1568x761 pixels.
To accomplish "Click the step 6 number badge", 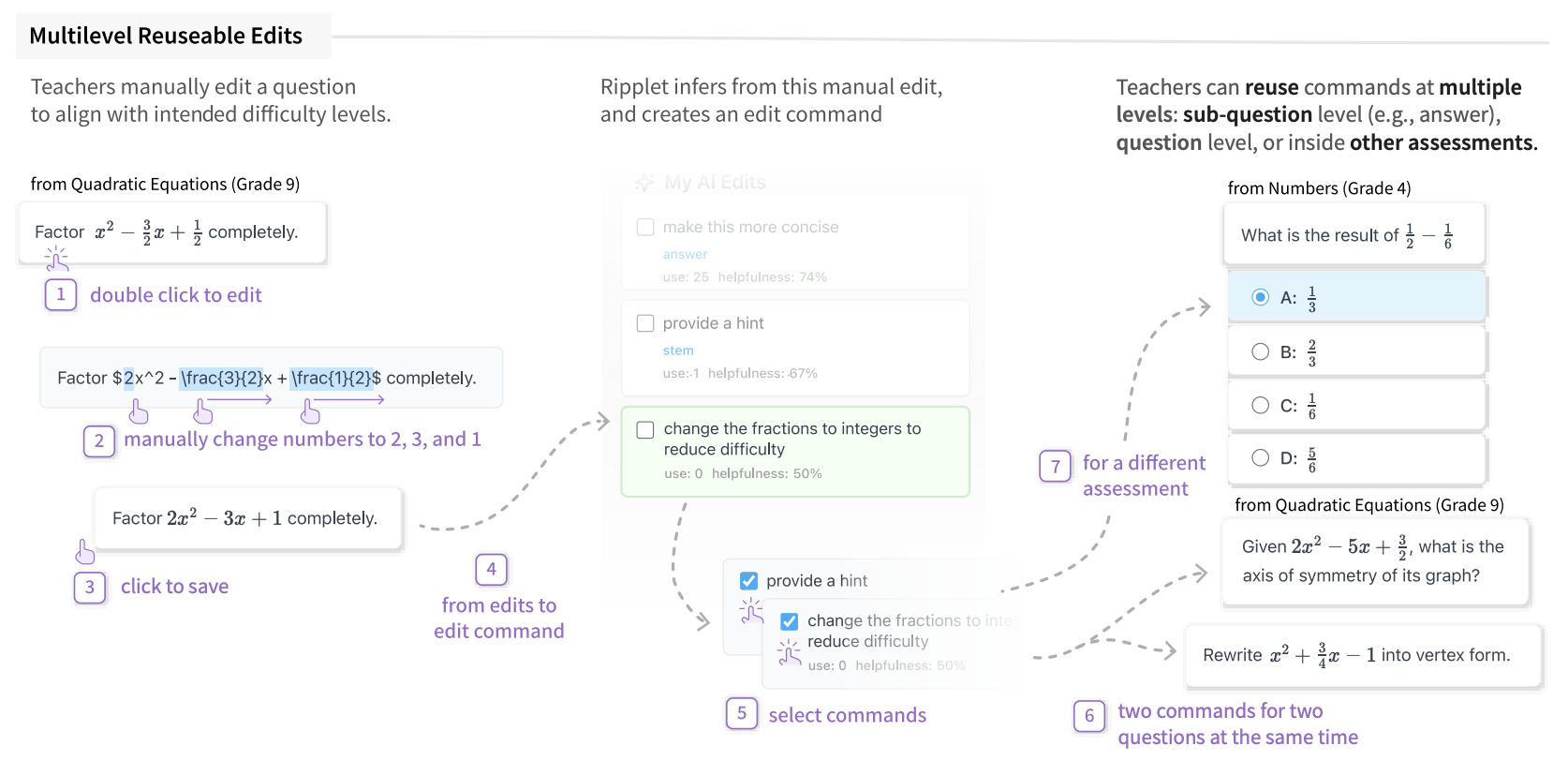I will point(1088,716).
